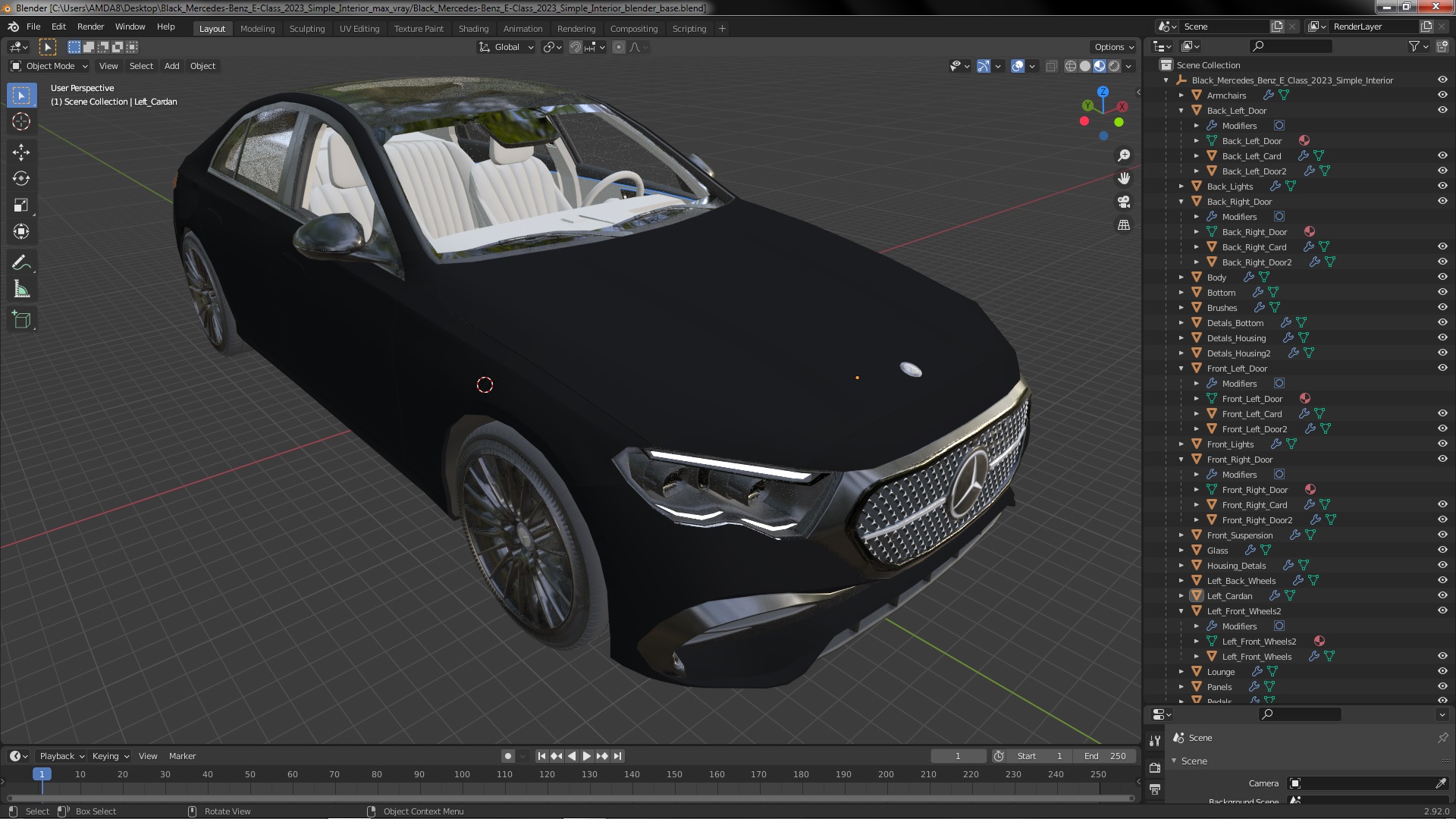Toggle viewport gizmos
Image resolution: width=1456 pixels, height=819 pixels.
coord(984,67)
